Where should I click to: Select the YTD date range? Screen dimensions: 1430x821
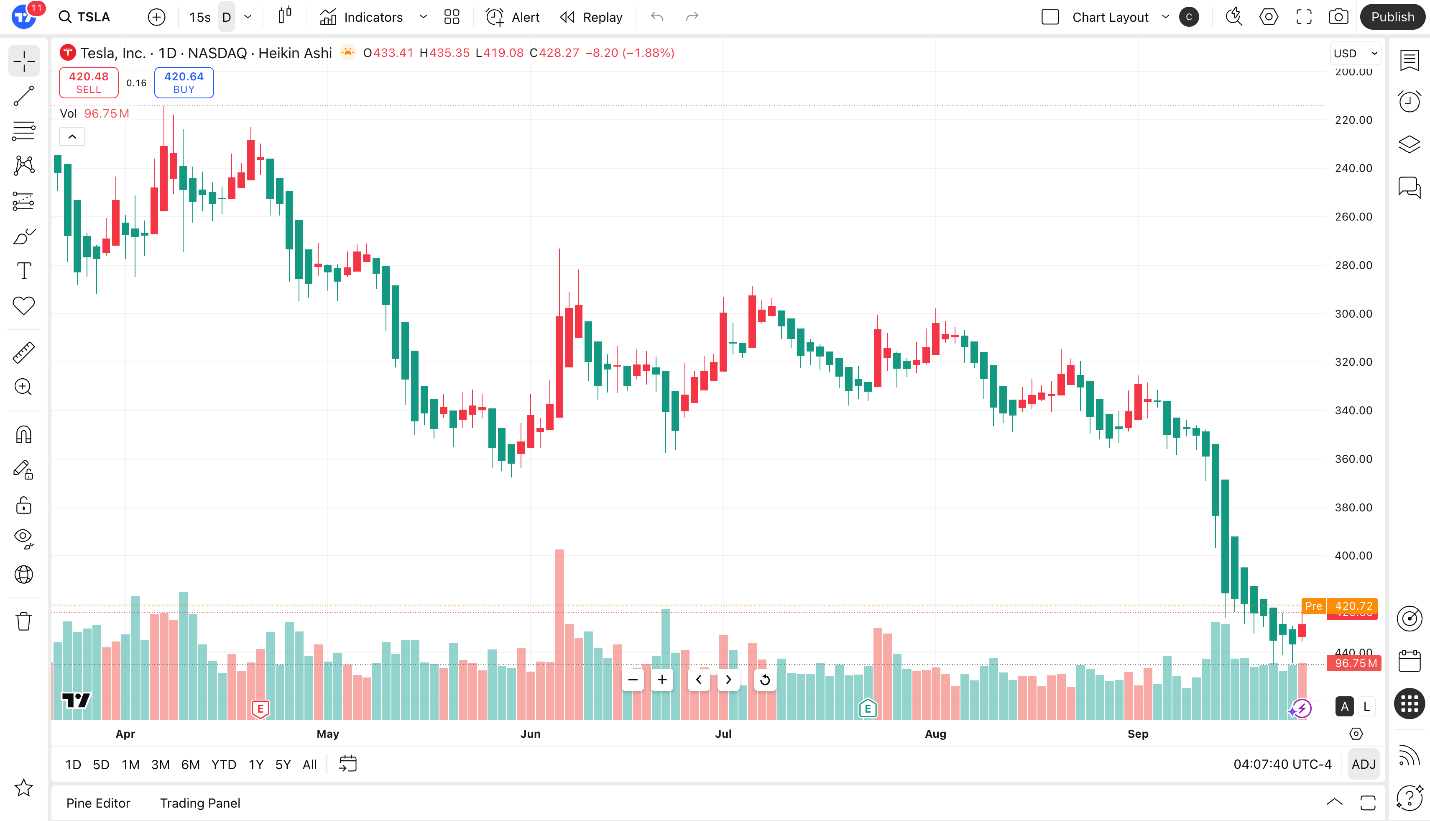click(x=224, y=764)
